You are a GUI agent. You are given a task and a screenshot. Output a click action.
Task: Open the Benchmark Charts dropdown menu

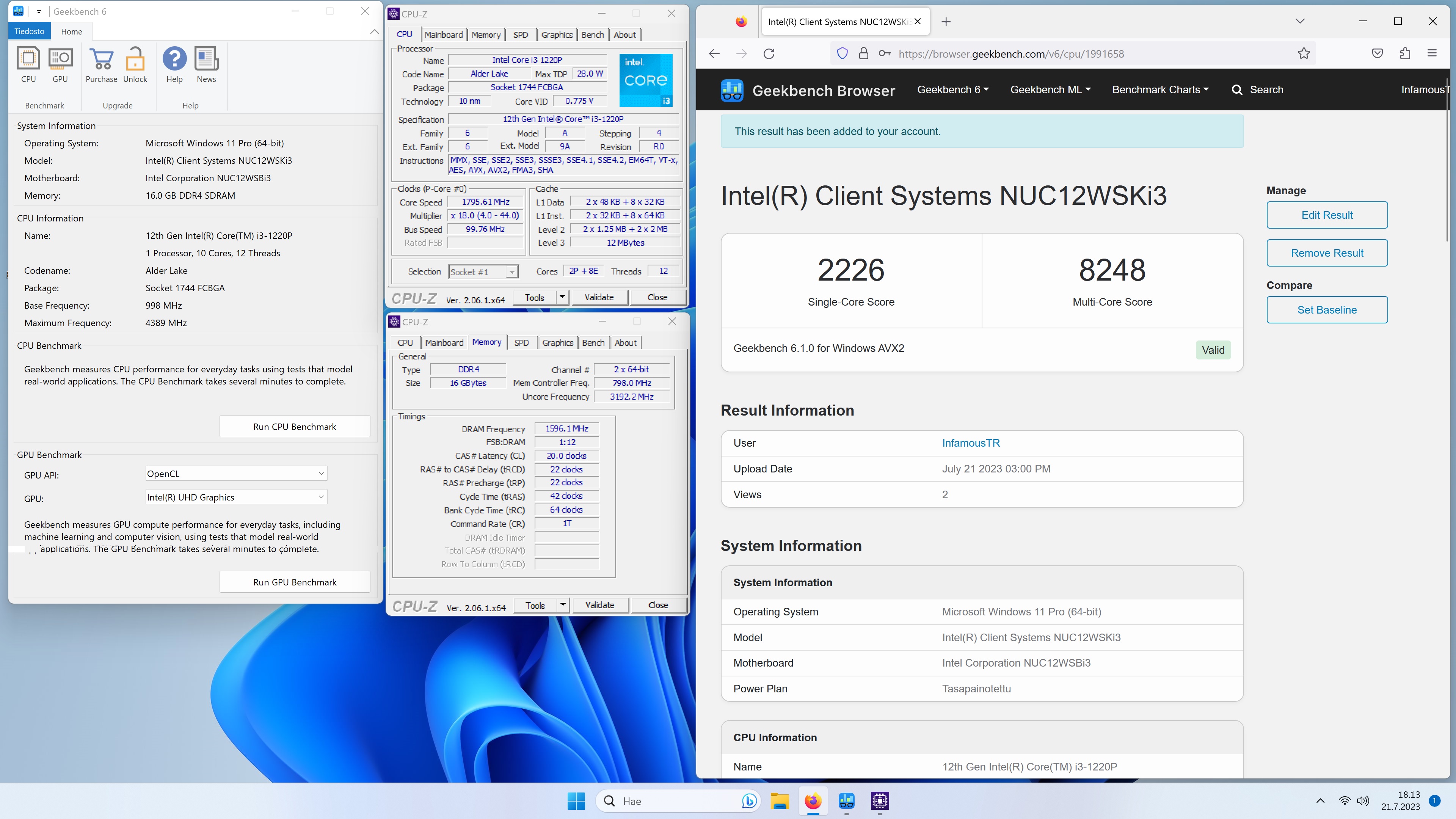[1160, 90]
